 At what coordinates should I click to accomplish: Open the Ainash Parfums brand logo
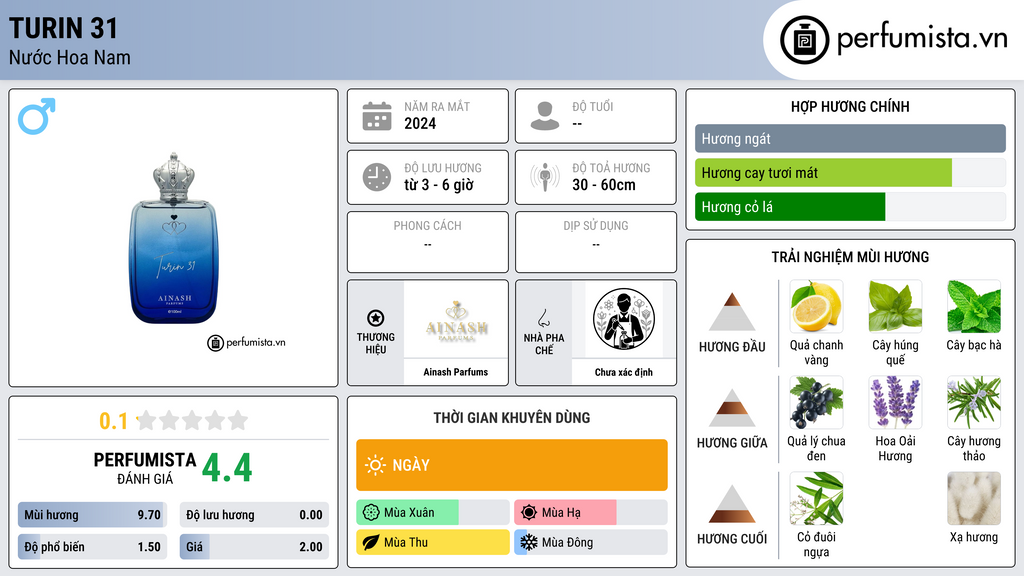click(456, 320)
